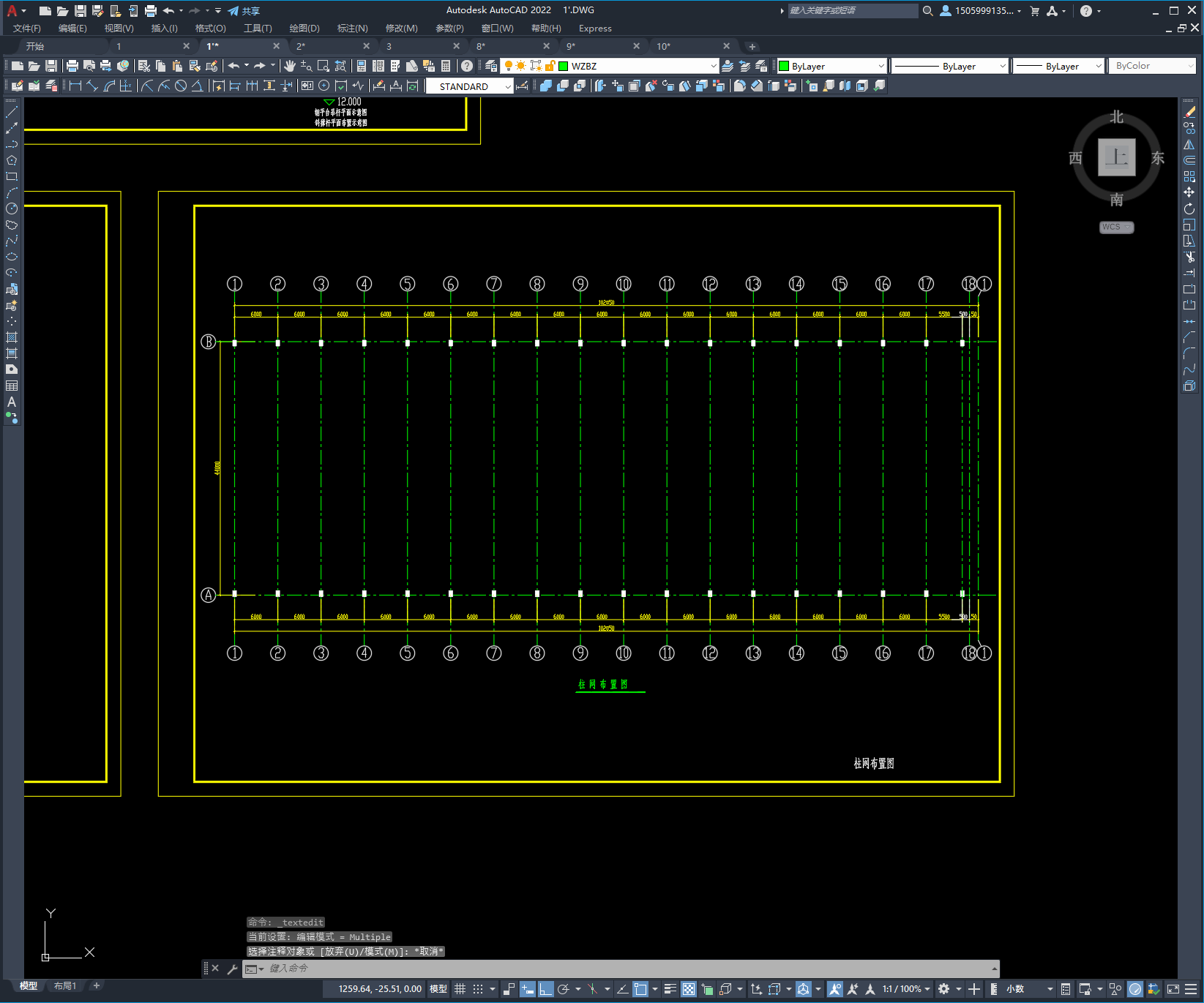The image size is (1204, 1003).
Task: Click the Help question mark in standard toolbar
Action: pos(467,66)
